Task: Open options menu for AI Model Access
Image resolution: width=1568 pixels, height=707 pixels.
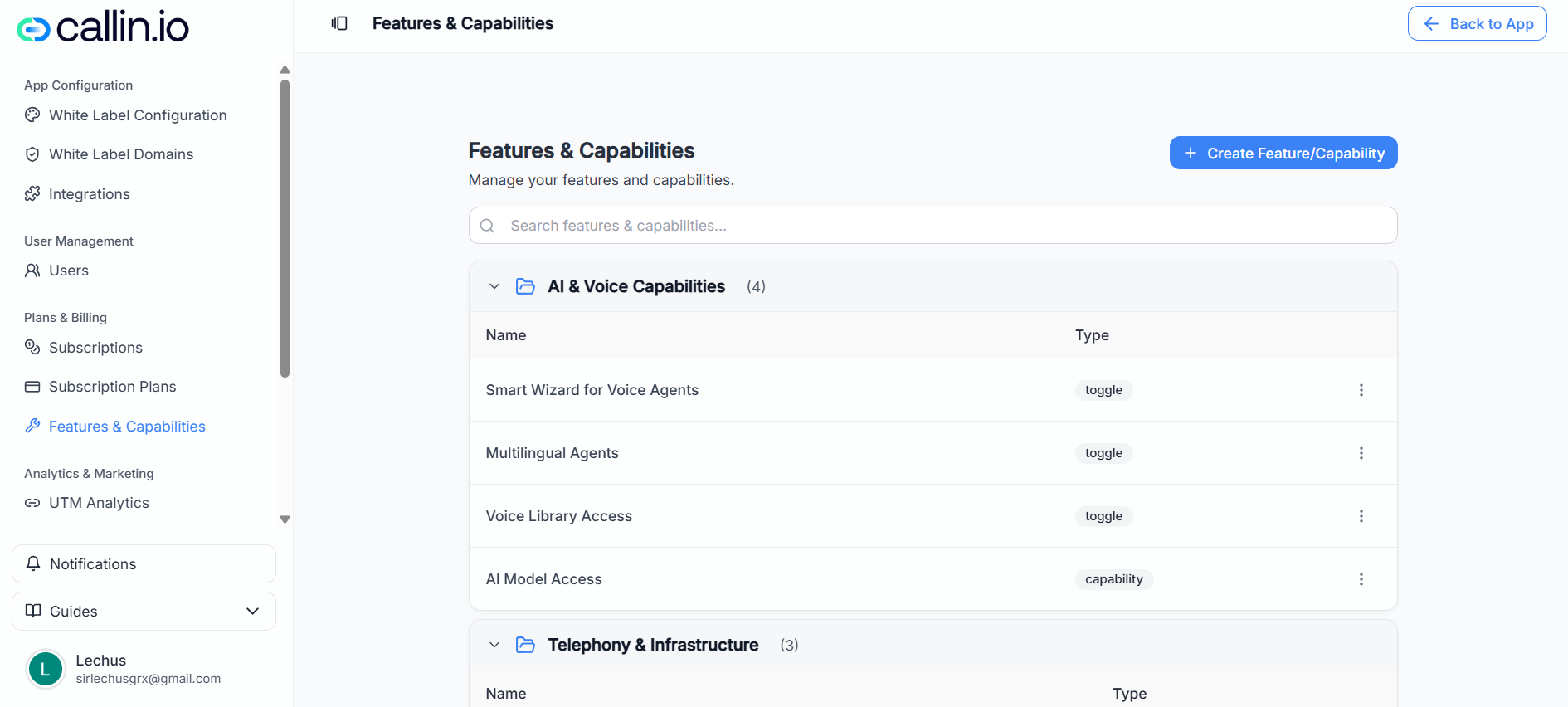Action: [x=1361, y=579]
